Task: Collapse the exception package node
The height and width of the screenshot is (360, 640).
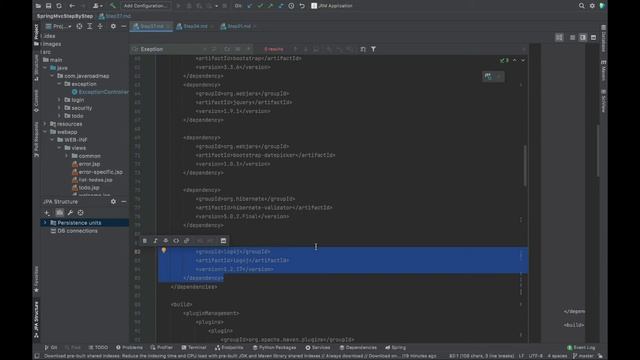Action: tap(59, 84)
